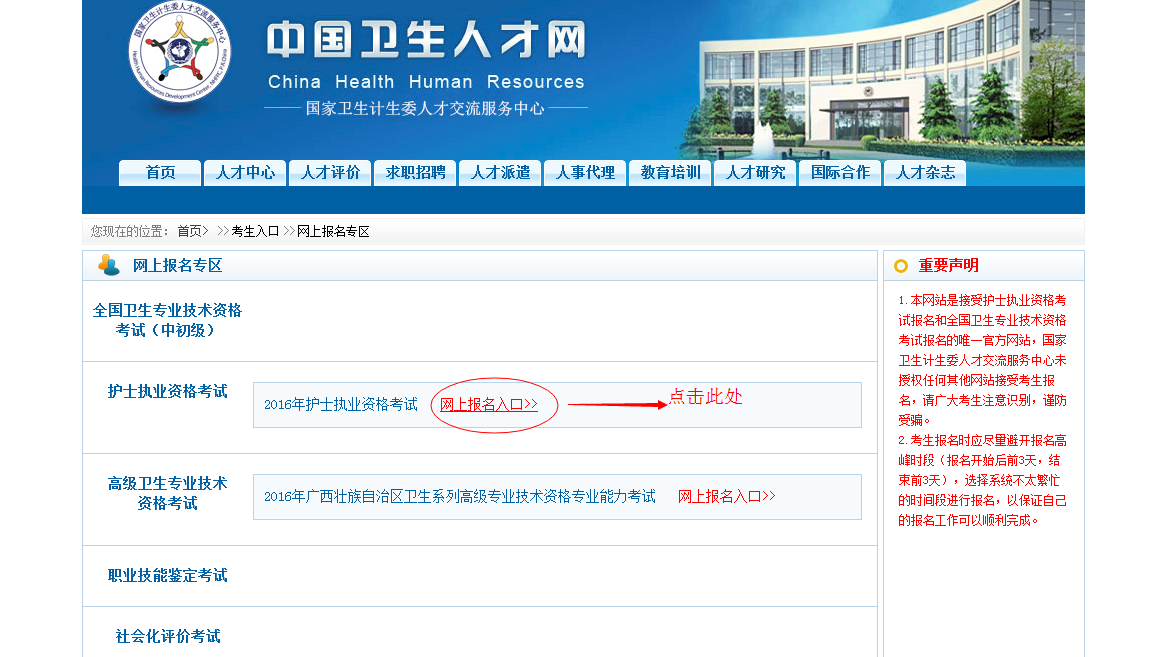Click the orange circle icon beside 重要声明
The image size is (1176, 657).
[x=900, y=266]
